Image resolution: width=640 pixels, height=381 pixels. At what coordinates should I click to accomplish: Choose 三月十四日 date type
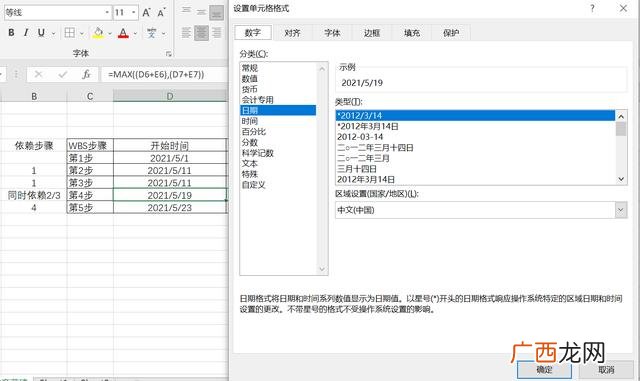click(476, 169)
